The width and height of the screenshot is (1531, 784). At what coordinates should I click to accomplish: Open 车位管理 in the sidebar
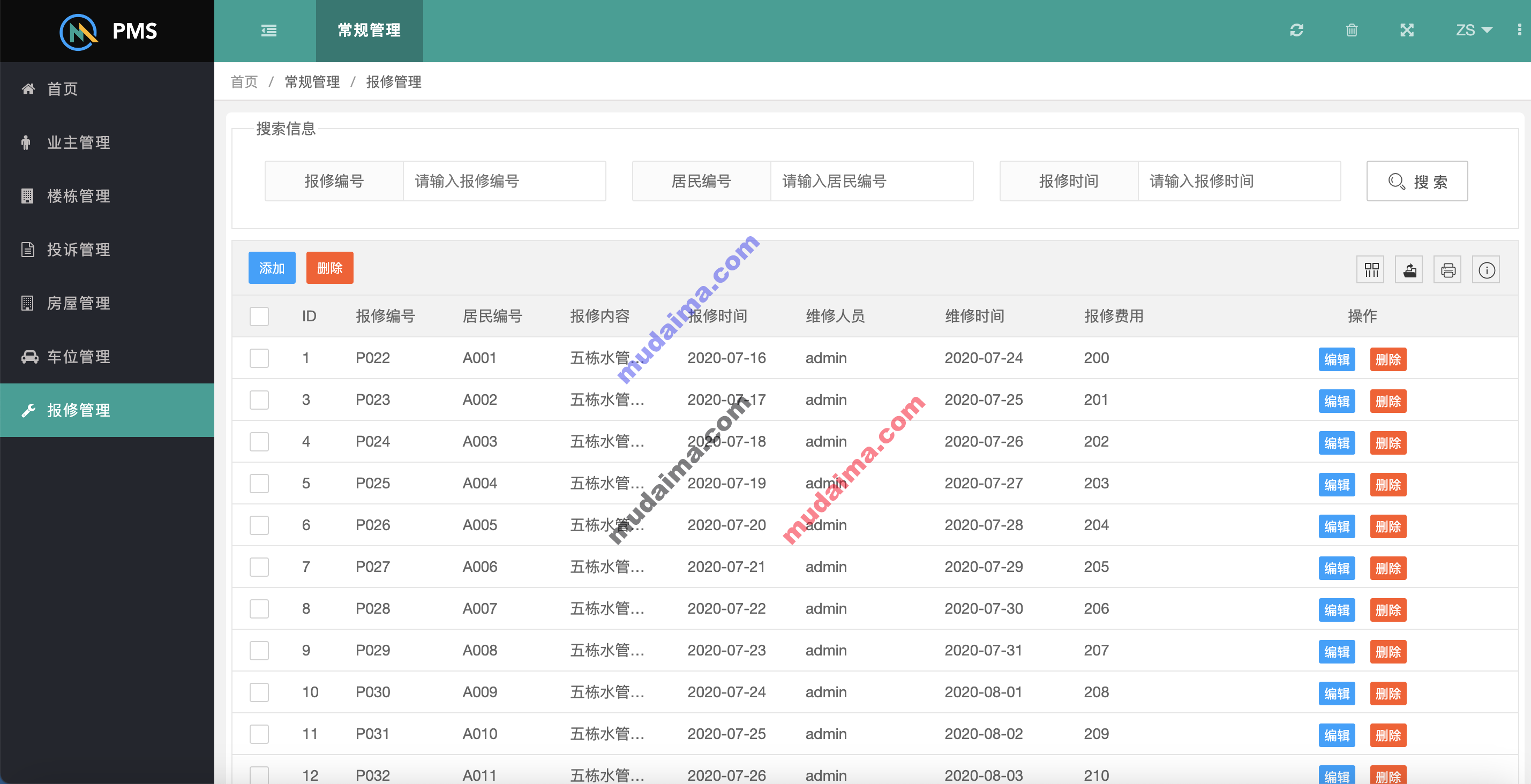(x=107, y=356)
